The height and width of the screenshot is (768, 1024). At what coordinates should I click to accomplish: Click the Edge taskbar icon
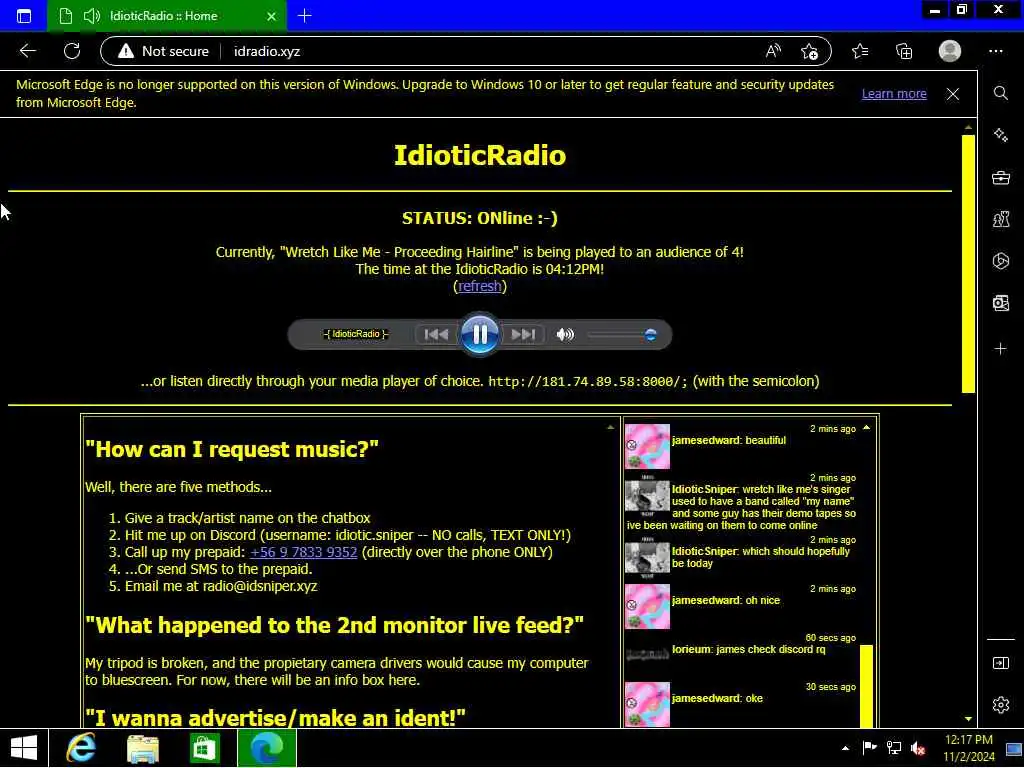coord(266,748)
